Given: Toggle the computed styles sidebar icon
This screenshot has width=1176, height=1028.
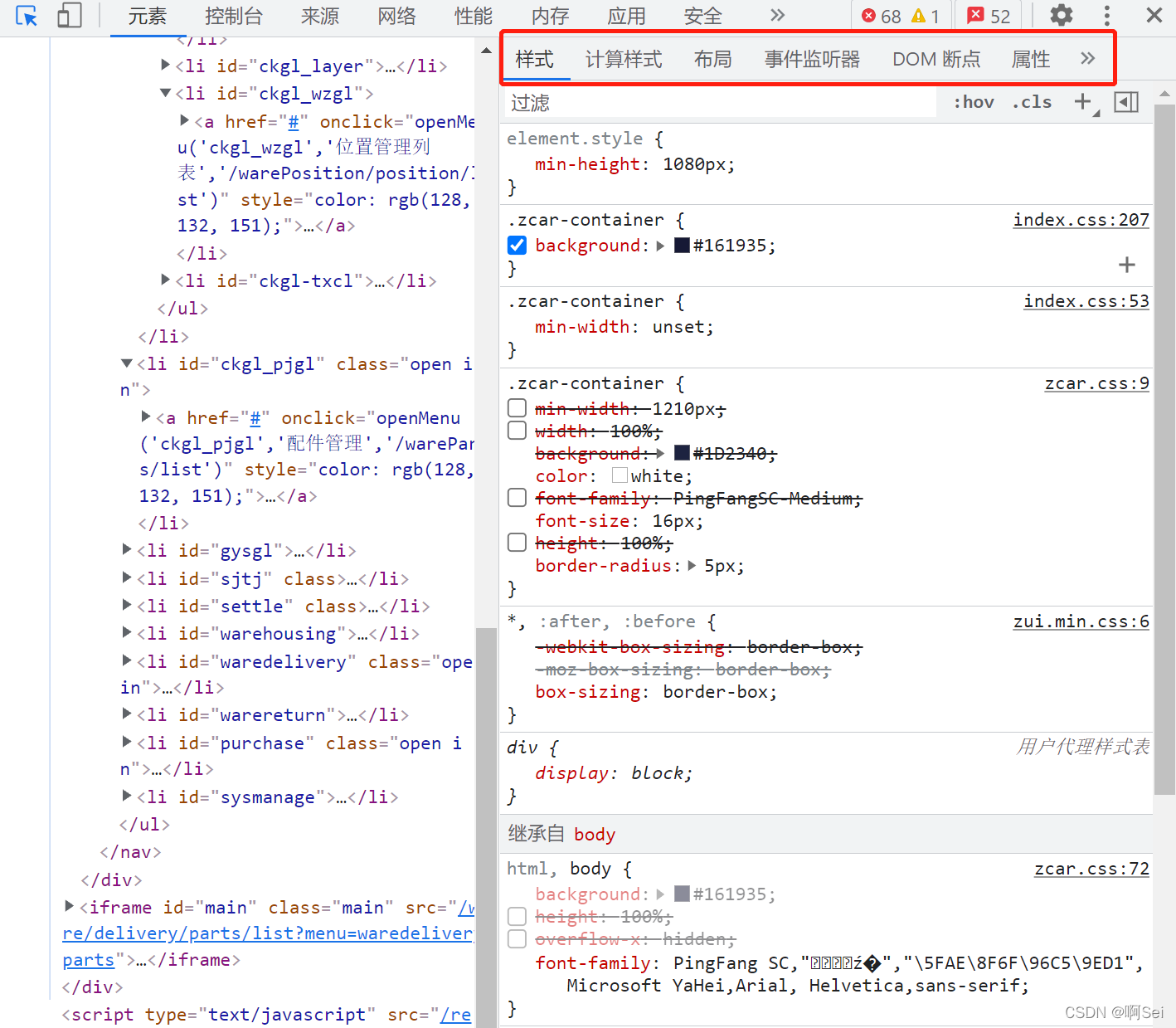Looking at the screenshot, I should (1125, 102).
